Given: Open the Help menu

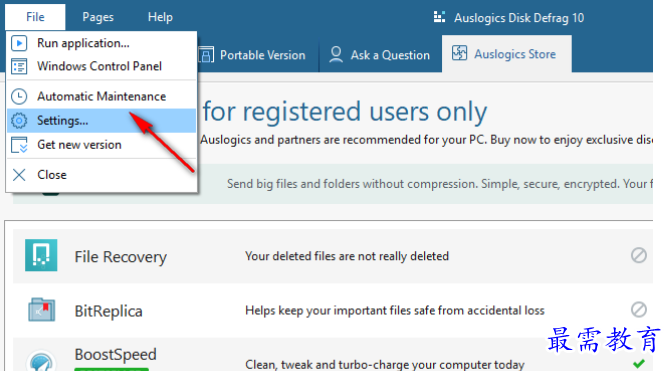Looking at the screenshot, I should coord(160,17).
